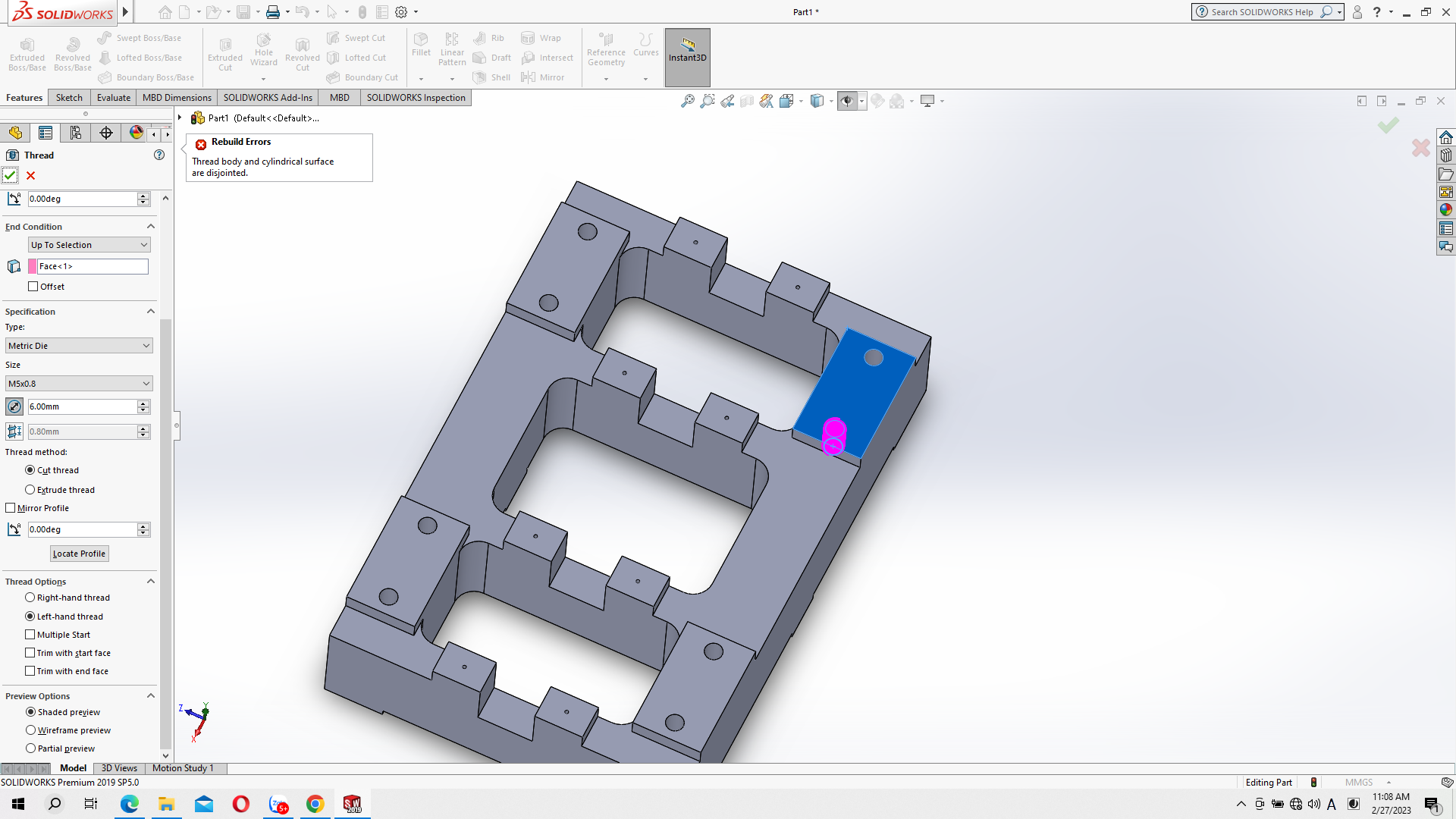The height and width of the screenshot is (819, 1456).
Task: Click the Locate Profile button
Action: pyautogui.click(x=79, y=554)
